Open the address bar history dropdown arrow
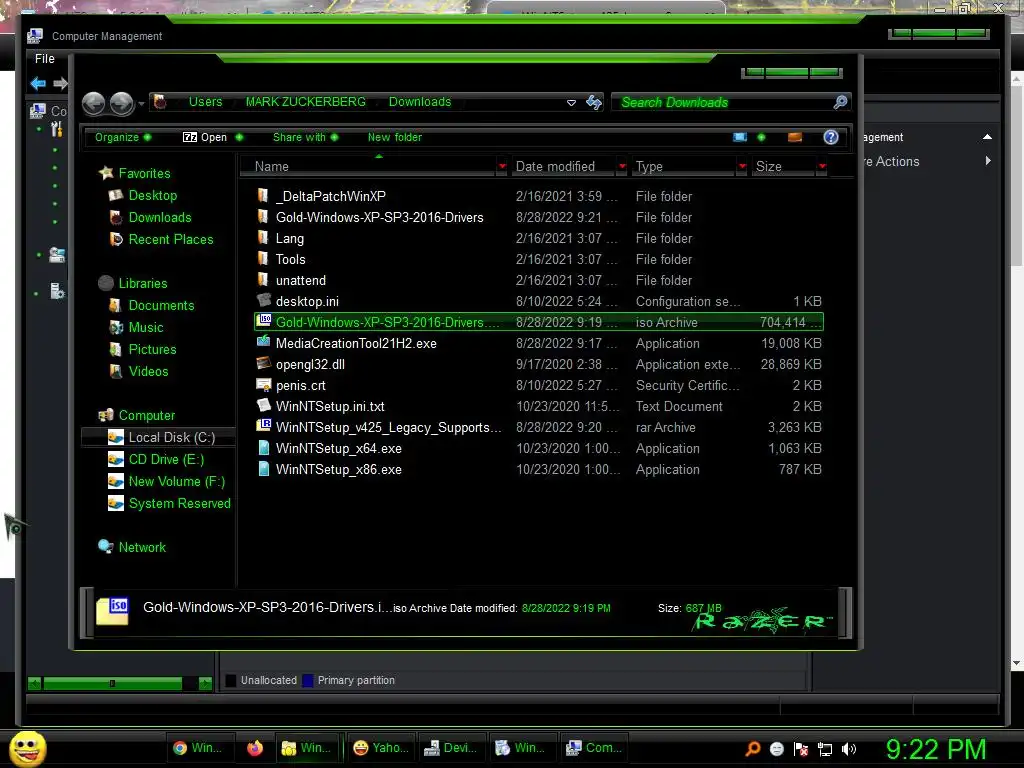The image size is (1024, 768). 571,103
